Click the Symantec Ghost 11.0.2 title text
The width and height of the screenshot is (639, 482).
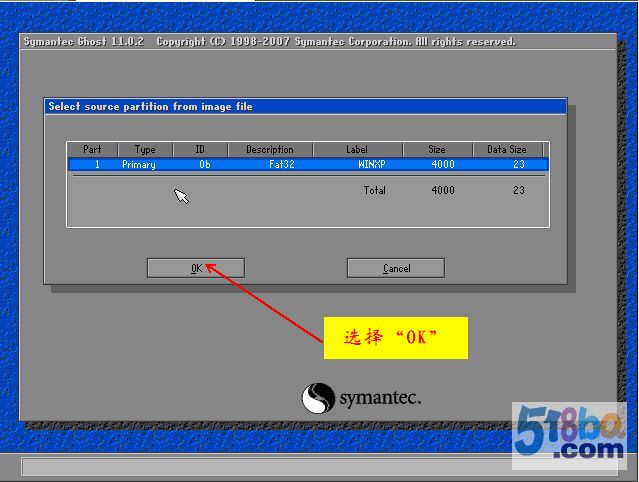84,42
